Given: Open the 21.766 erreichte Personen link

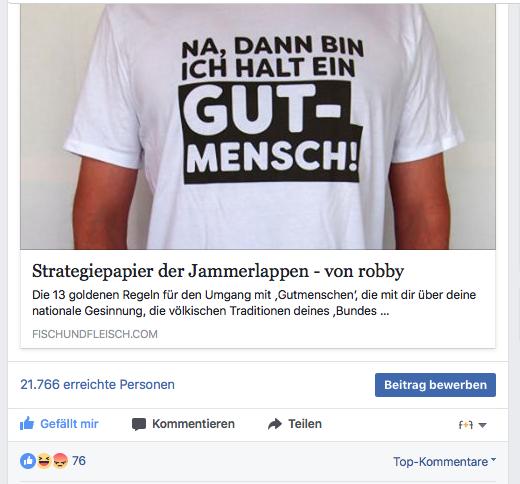Looking at the screenshot, I should point(97,384).
